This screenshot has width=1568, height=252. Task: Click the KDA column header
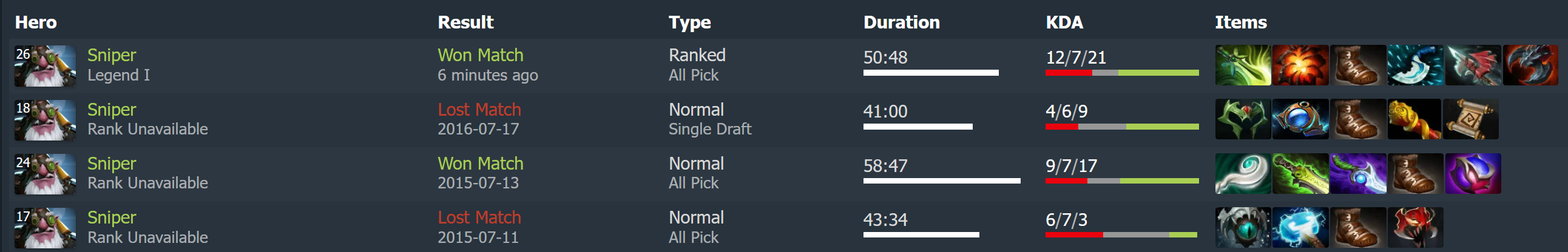[x=1064, y=22]
